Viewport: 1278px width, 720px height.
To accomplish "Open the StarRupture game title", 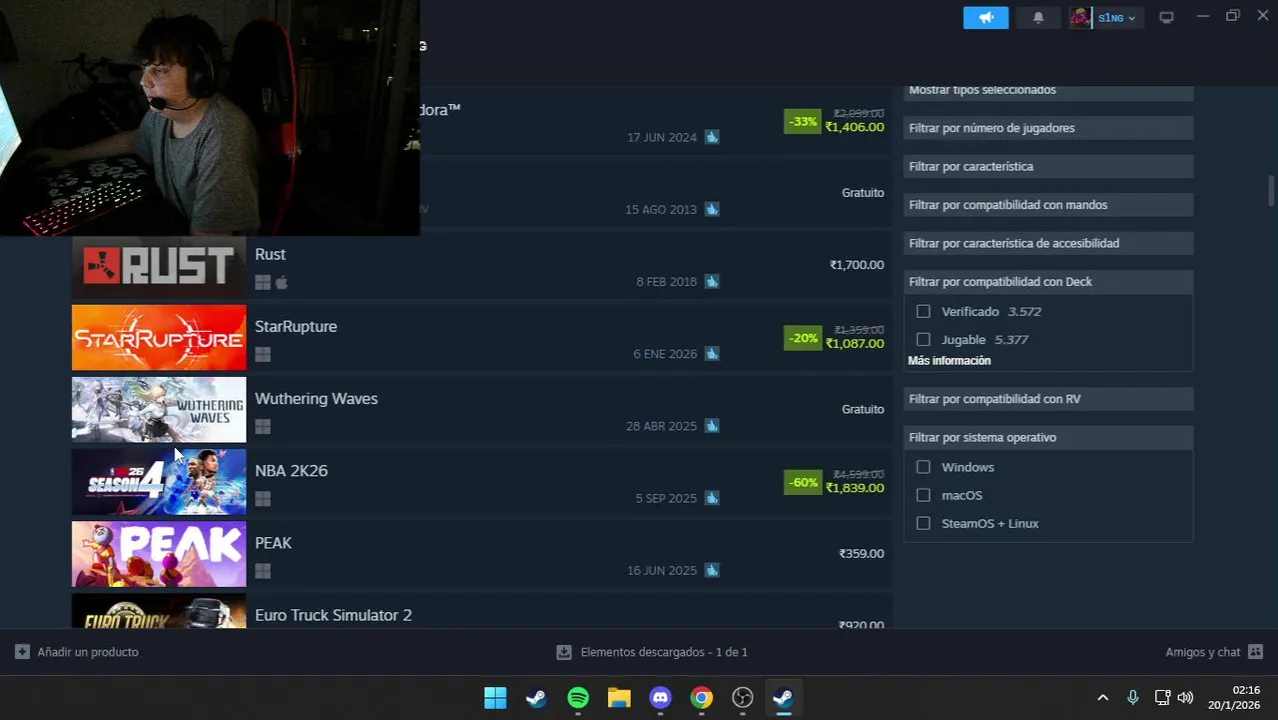I will tap(296, 327).
